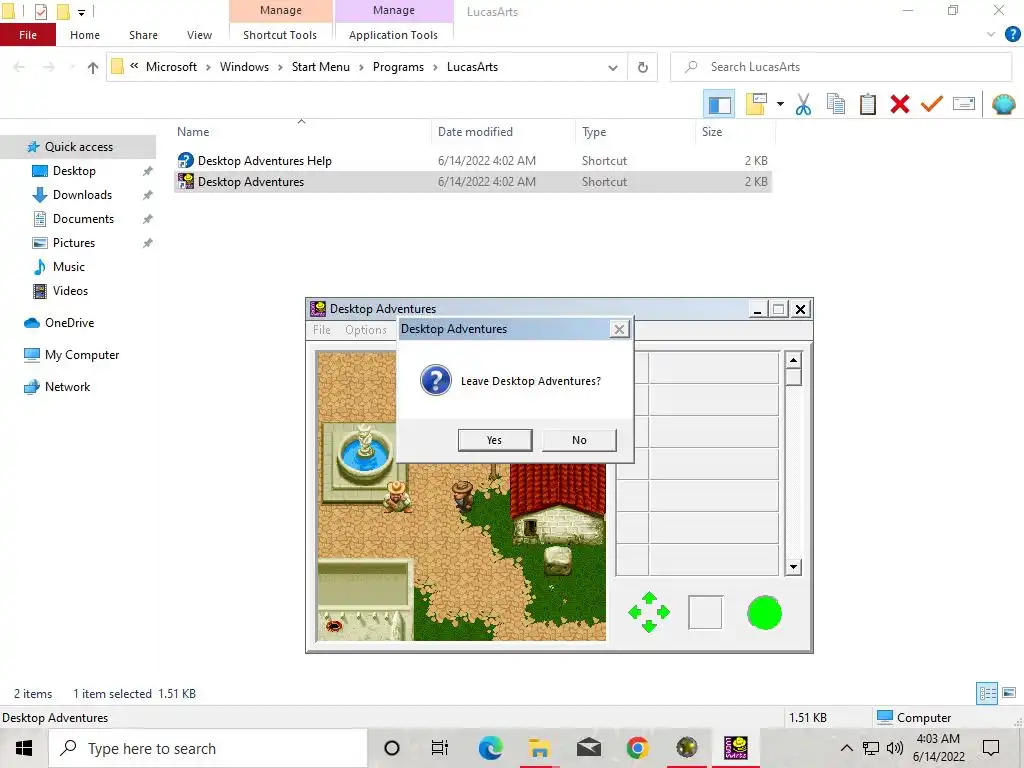Click the shell globe toolbar icon

click(x=1003, y=104)
